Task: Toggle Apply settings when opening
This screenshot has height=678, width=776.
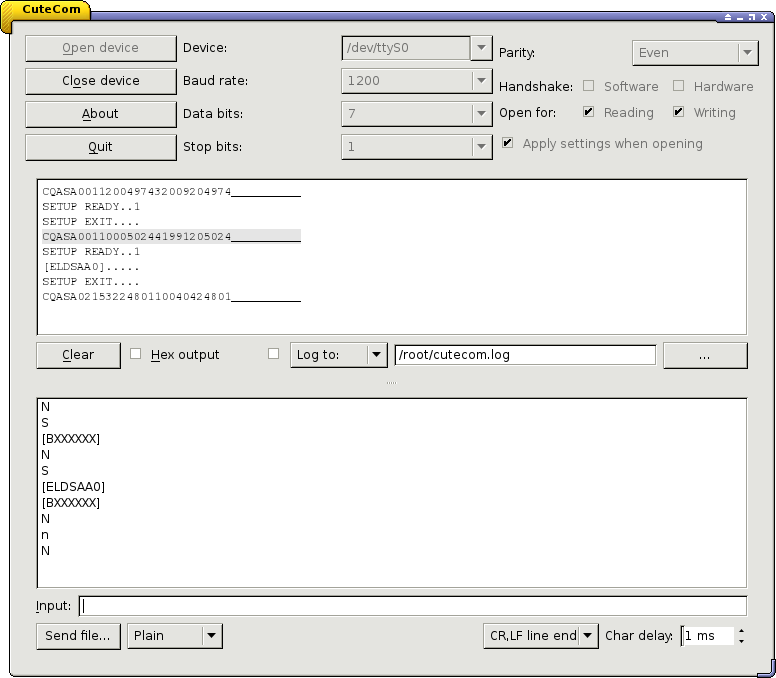Action: [508, 144]
